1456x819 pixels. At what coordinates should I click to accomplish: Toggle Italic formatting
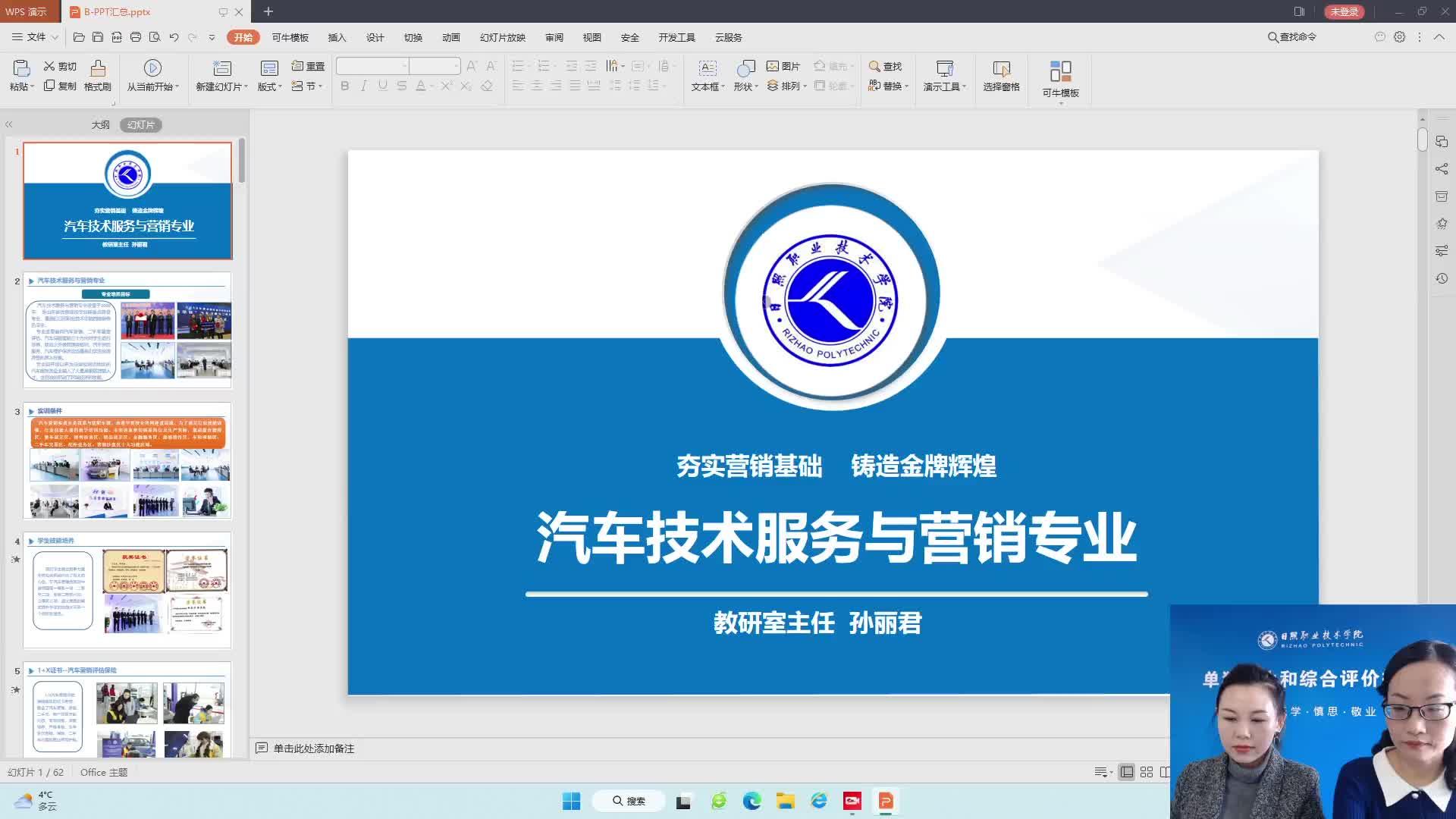pos(364,86)
